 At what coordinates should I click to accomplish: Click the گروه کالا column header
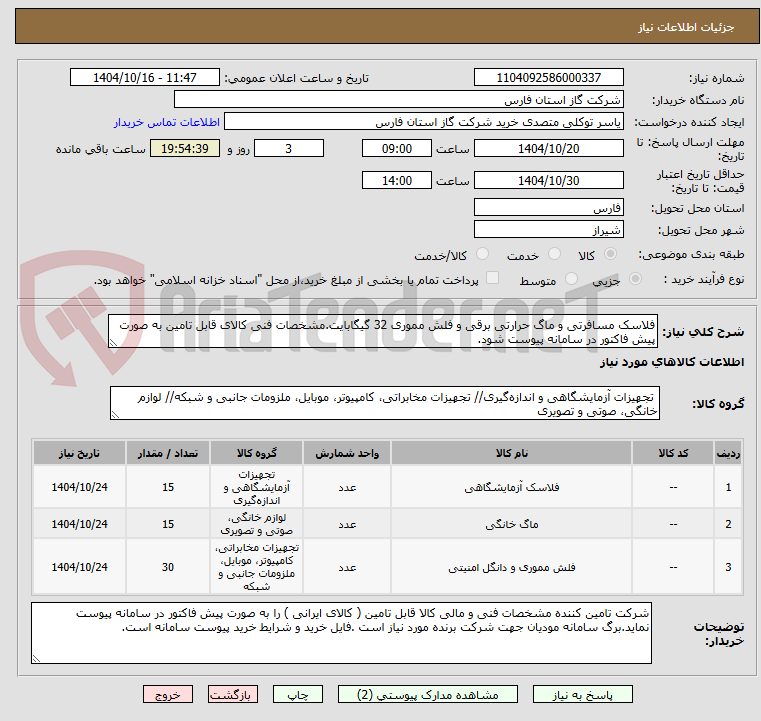point(256,453)
